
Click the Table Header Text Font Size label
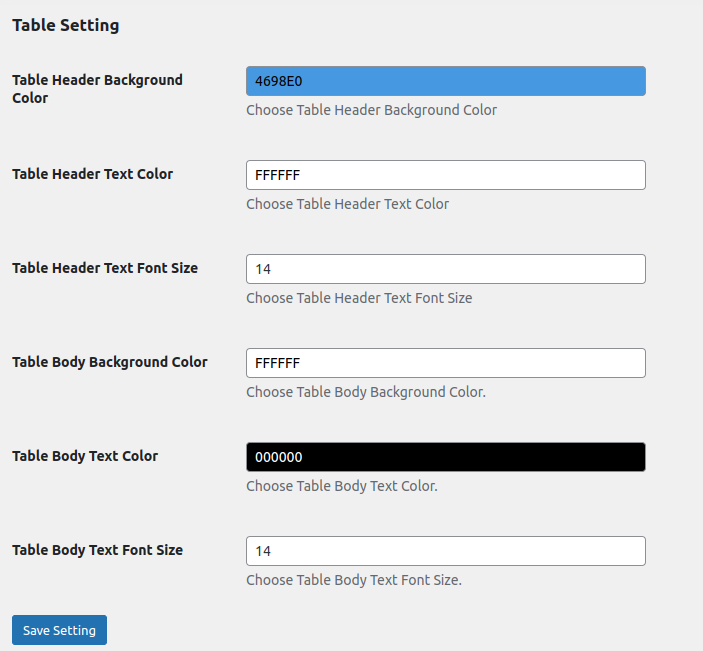point(105,268)
